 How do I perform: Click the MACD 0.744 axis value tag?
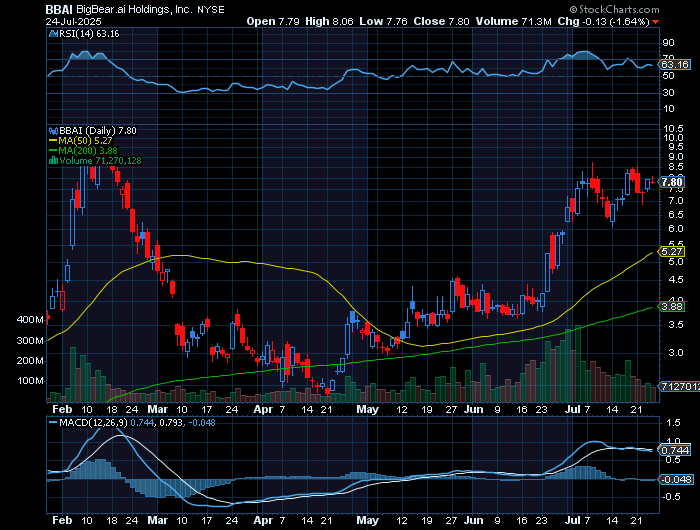click(x=675, y=451)
